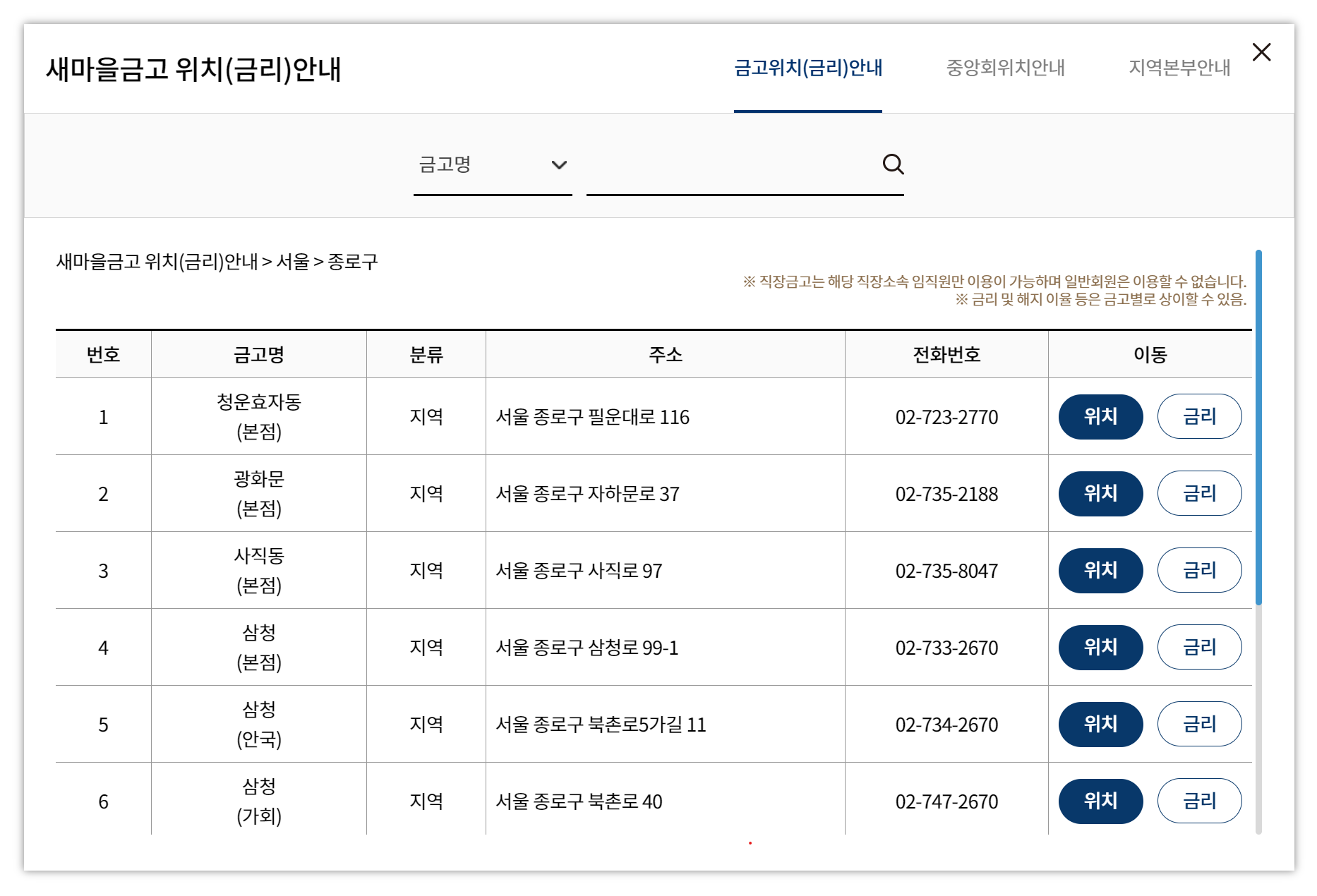Click 위치 button for 삼청 (본점) row
The width and height of the screenshot is (1317, 896).
[x=1100, y=648]
